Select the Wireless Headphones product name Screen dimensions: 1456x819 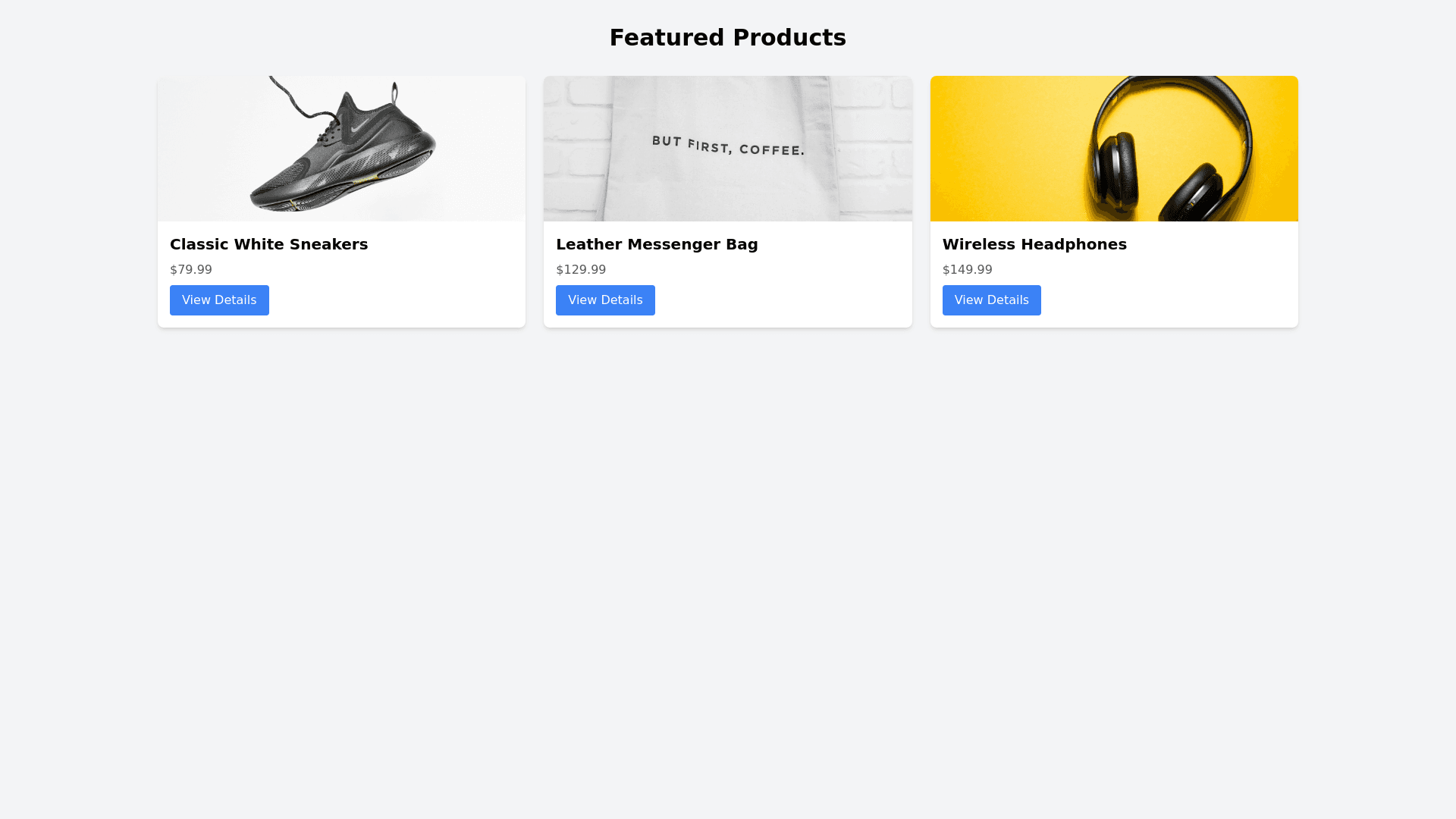(1034, 244)
